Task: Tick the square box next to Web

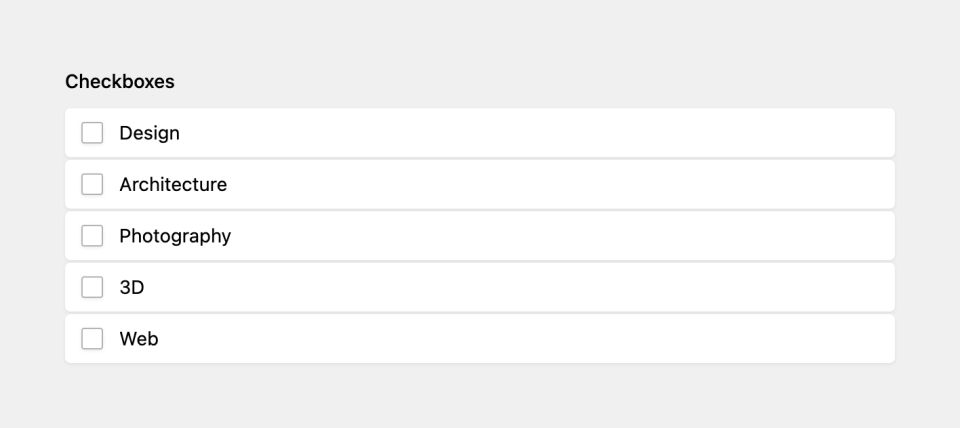Action: [92, 339]
